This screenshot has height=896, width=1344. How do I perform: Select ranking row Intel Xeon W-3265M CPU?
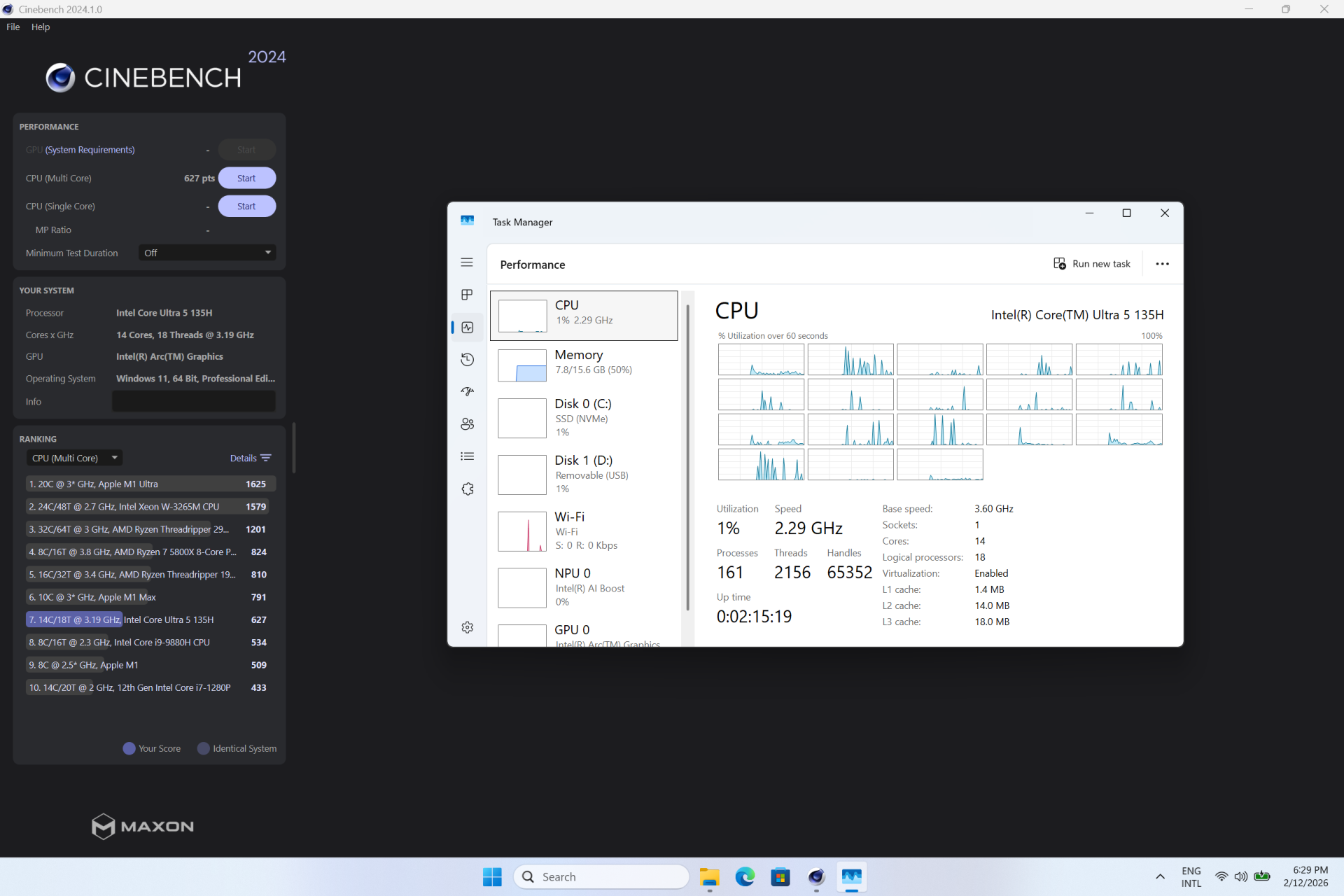[150, 506]
